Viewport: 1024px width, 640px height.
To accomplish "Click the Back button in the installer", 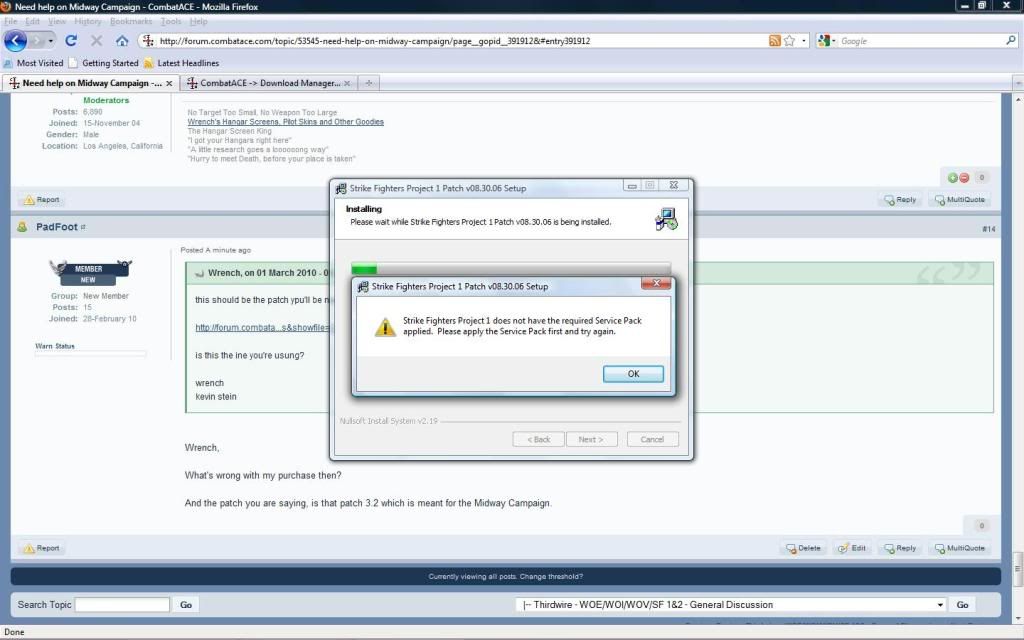I will pyautogui.click(x=539, y=440).
